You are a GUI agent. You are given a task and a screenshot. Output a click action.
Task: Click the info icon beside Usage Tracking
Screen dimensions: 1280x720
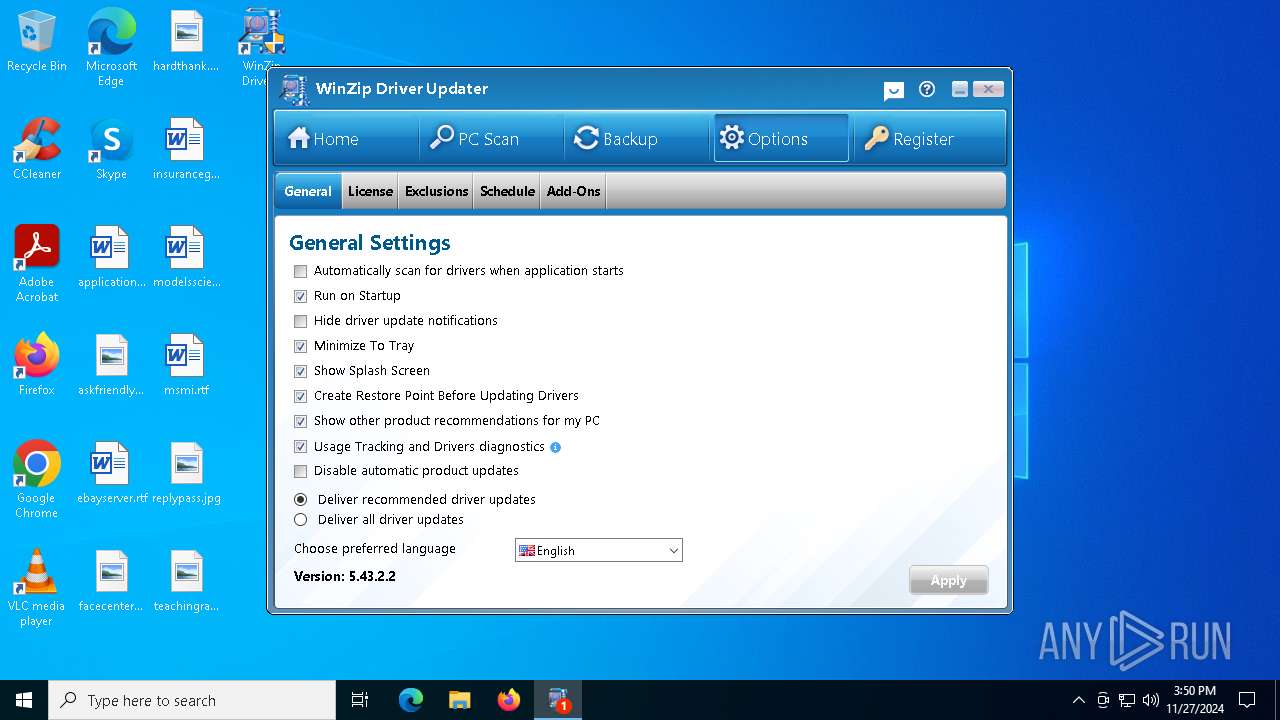click(556, 447)
